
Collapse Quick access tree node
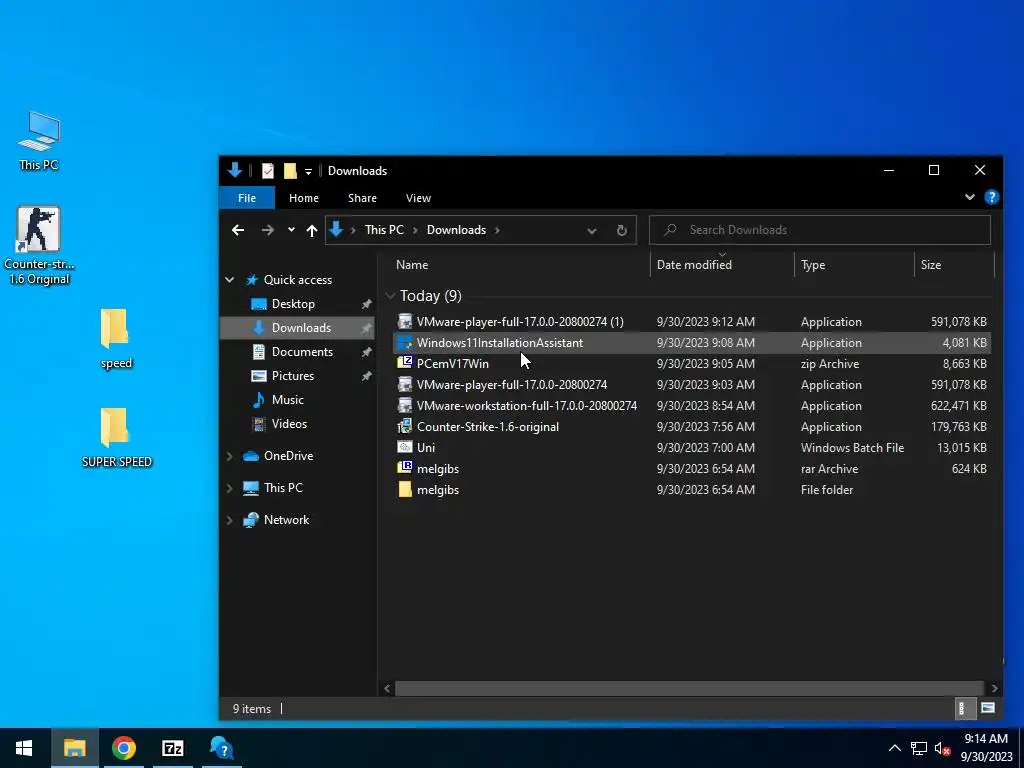230,280
